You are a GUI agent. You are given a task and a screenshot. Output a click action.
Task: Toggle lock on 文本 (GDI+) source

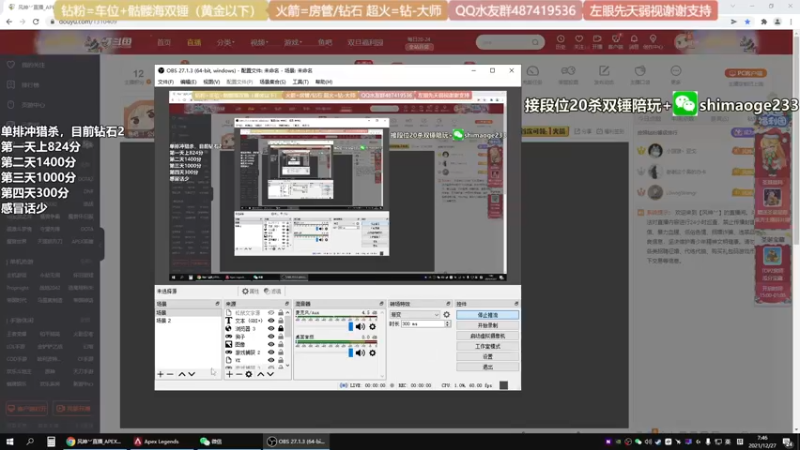pos(281,321)
